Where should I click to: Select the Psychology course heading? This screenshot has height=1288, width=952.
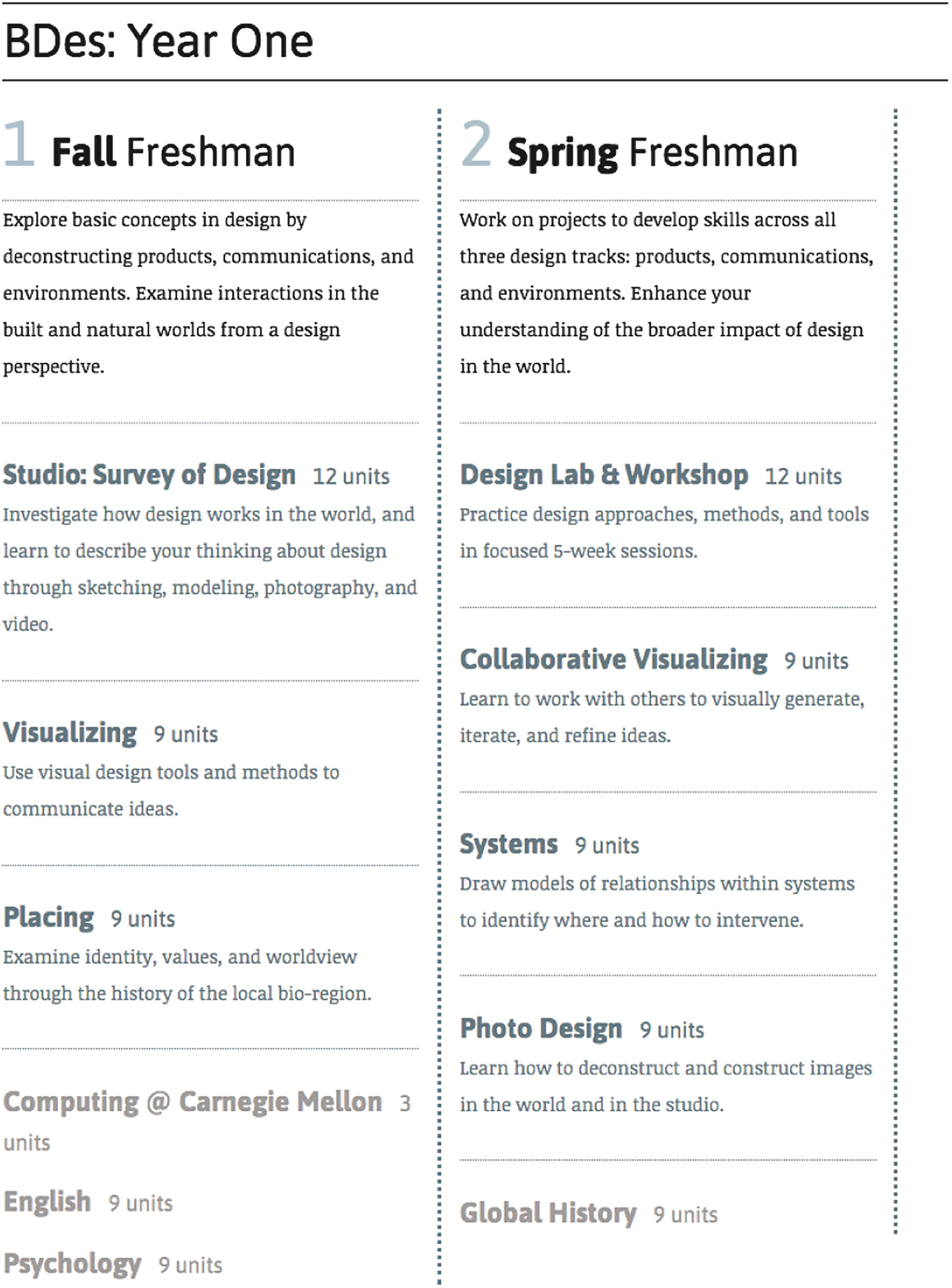(x=72, y=1264)
